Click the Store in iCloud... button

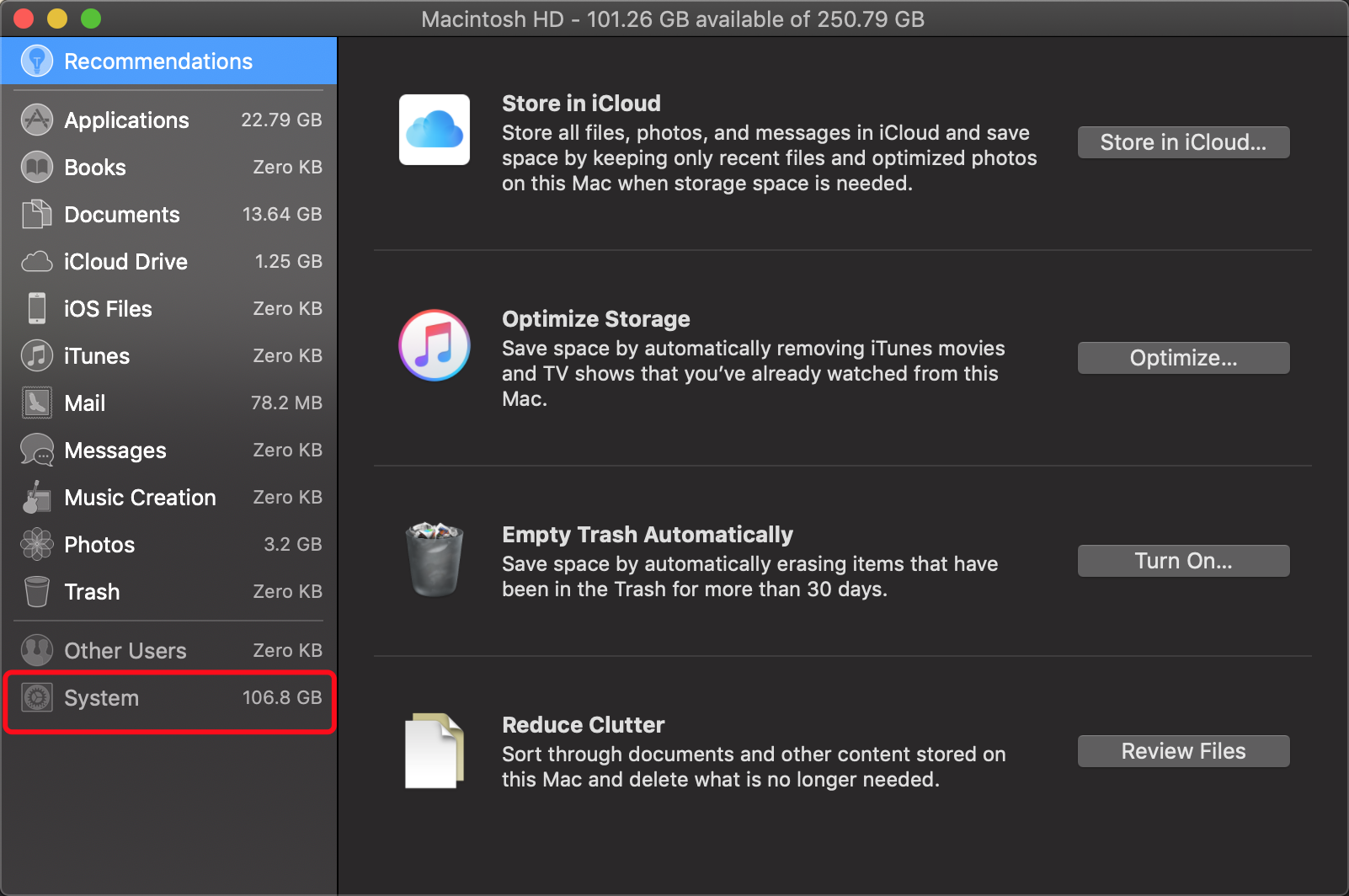1183,142
